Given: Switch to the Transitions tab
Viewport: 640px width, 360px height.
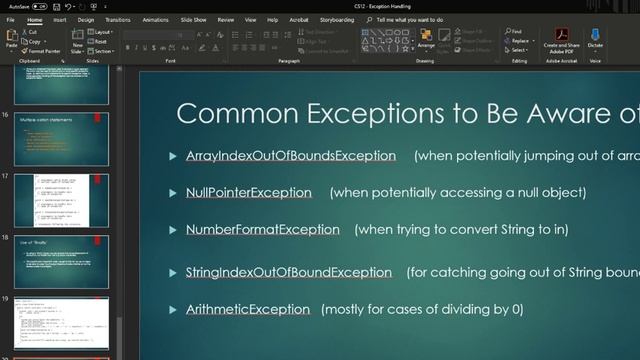Looking at the screenshot, I should (118, 20).
